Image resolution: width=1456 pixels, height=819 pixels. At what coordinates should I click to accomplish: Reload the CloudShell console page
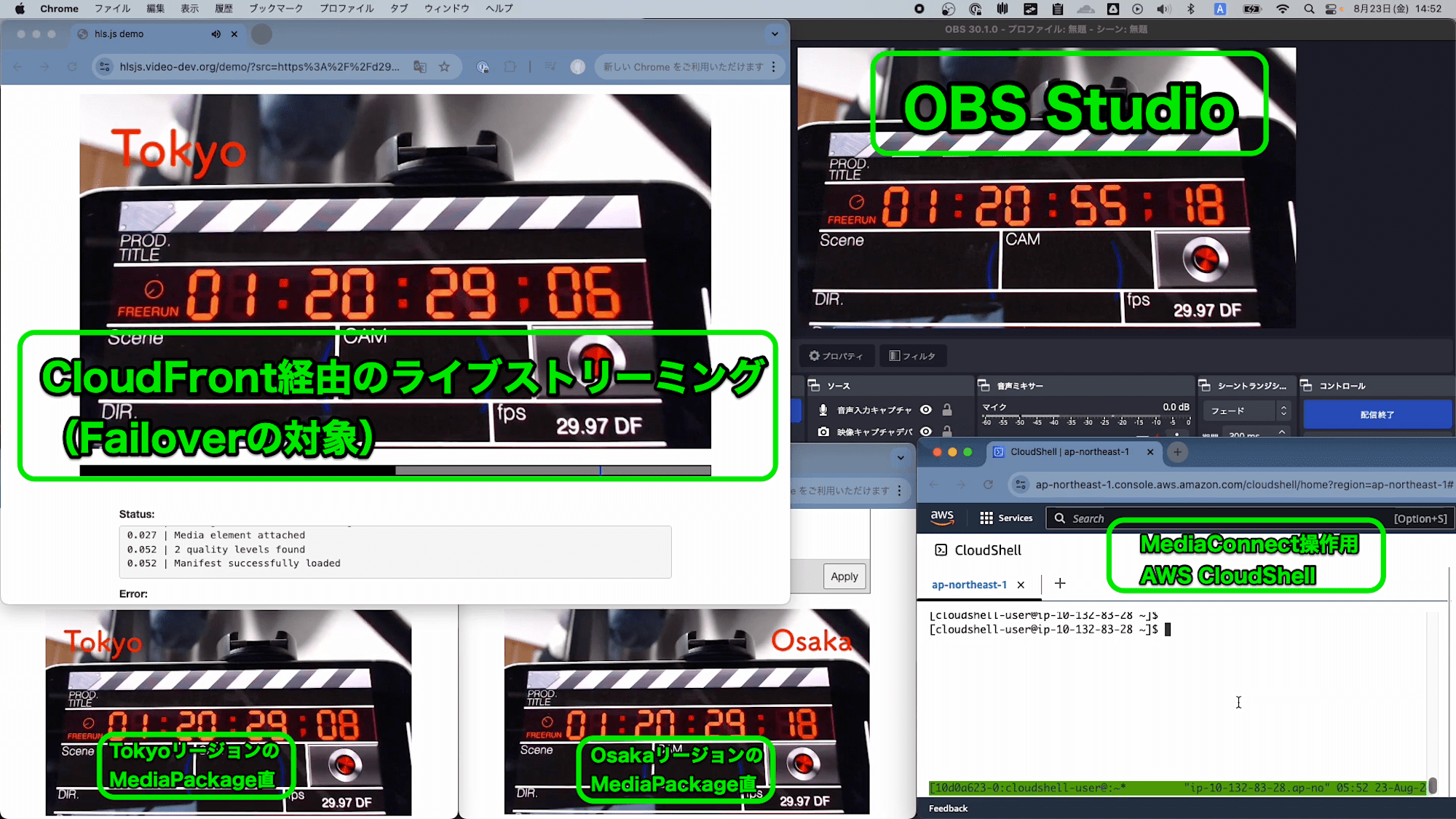point(988,485)
